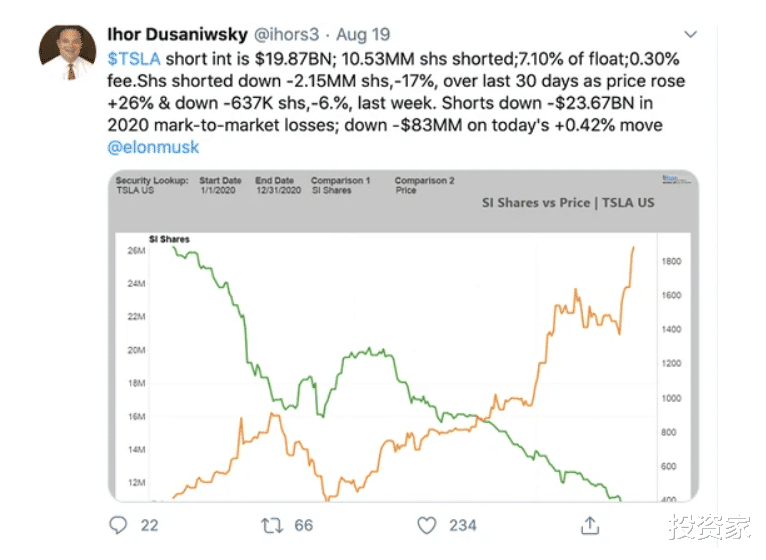This screenshot has width=766, height=560.
Task: Open the @elonmusk mention link
Action: [x=152, y=147]
